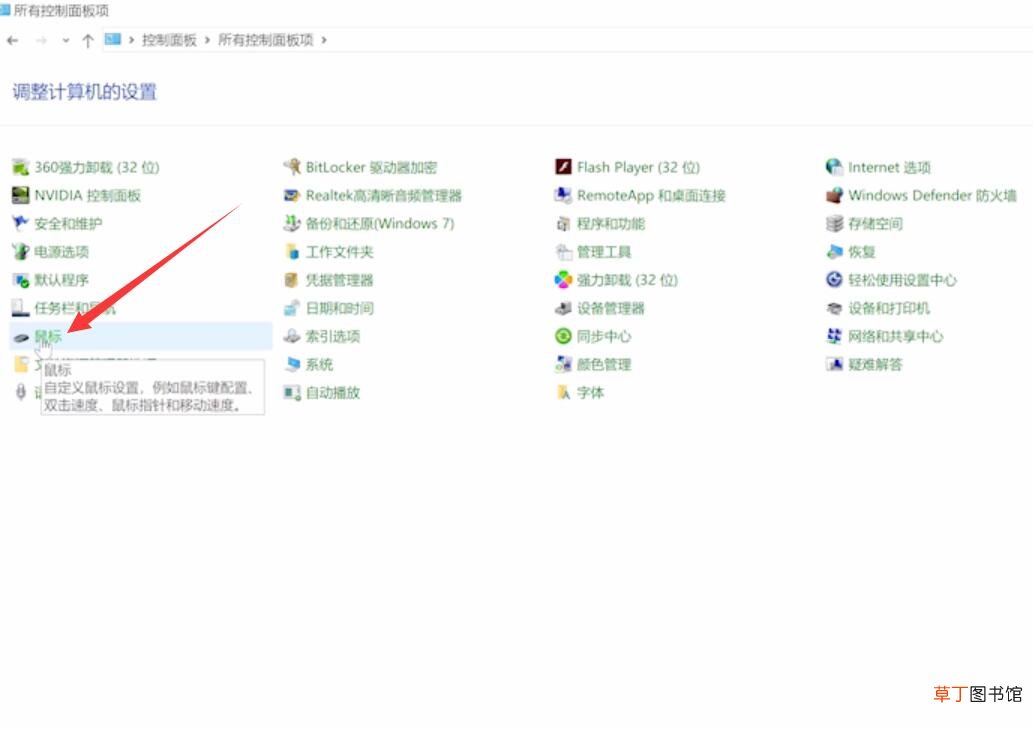Click the 程序和功能 icon
The image size is (1033, 729).
(x=563, y=224)
